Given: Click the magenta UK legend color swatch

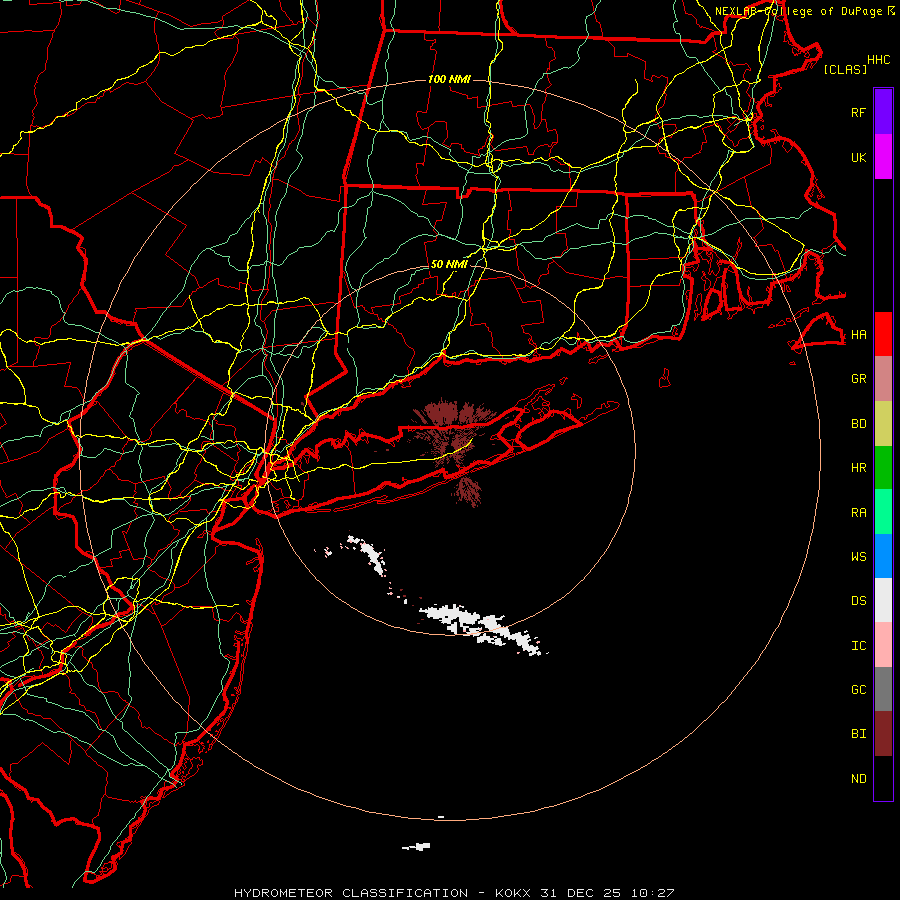Looking at the screenshot, I should point(883,157).
